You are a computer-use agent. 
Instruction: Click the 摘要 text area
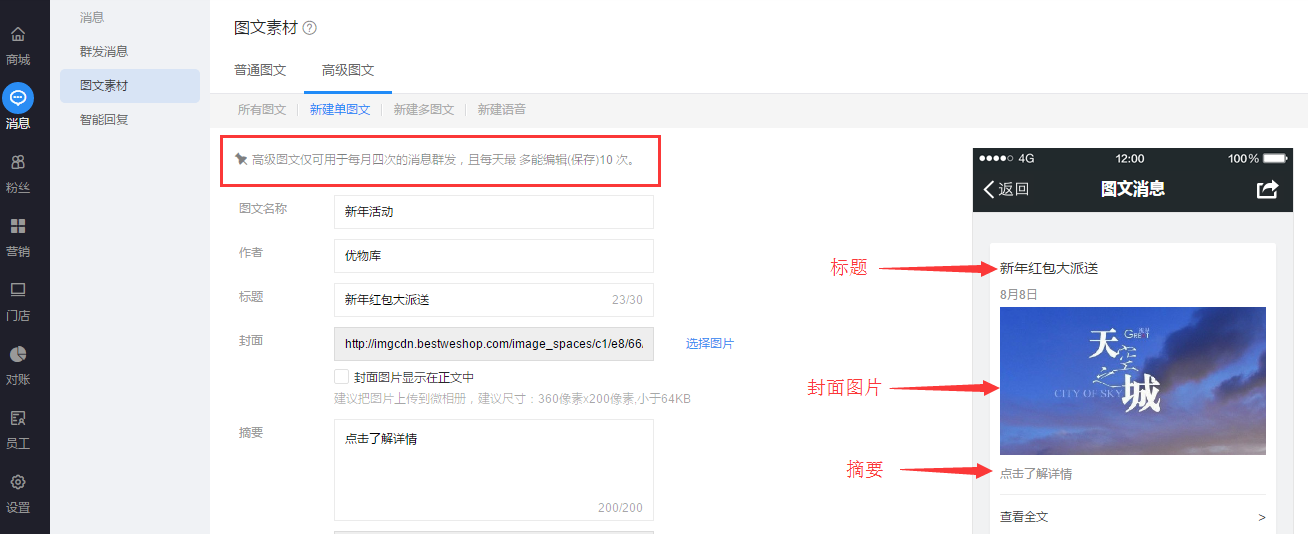(493, 469)
